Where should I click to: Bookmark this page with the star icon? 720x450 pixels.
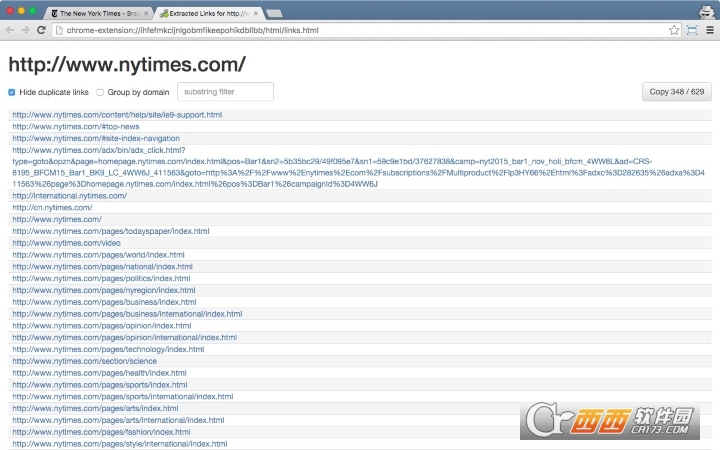674,30
